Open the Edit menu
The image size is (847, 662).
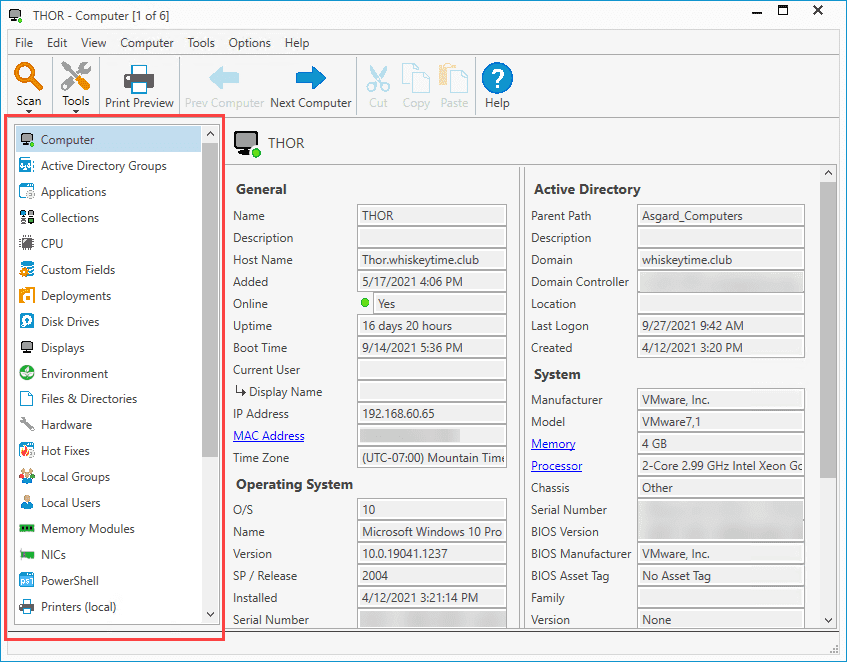tap(57, 43)
